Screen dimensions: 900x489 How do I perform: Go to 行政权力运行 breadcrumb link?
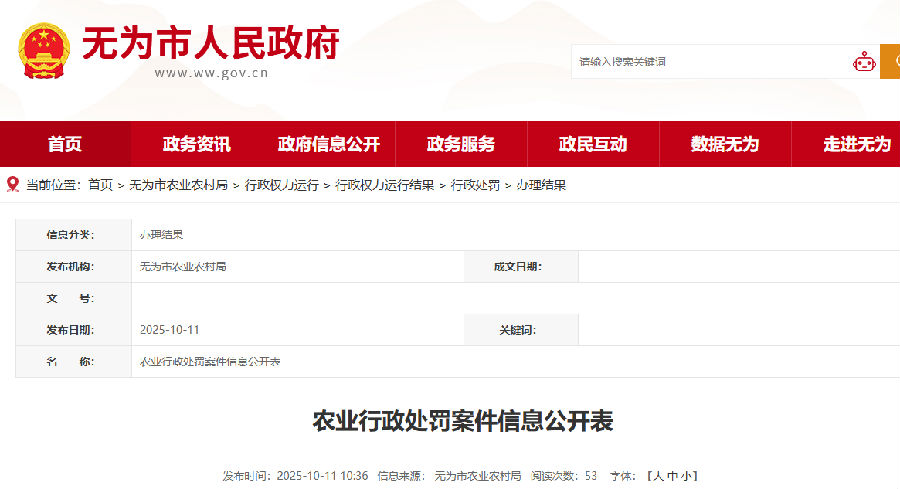pyautogui.click(x=282, y=185)
